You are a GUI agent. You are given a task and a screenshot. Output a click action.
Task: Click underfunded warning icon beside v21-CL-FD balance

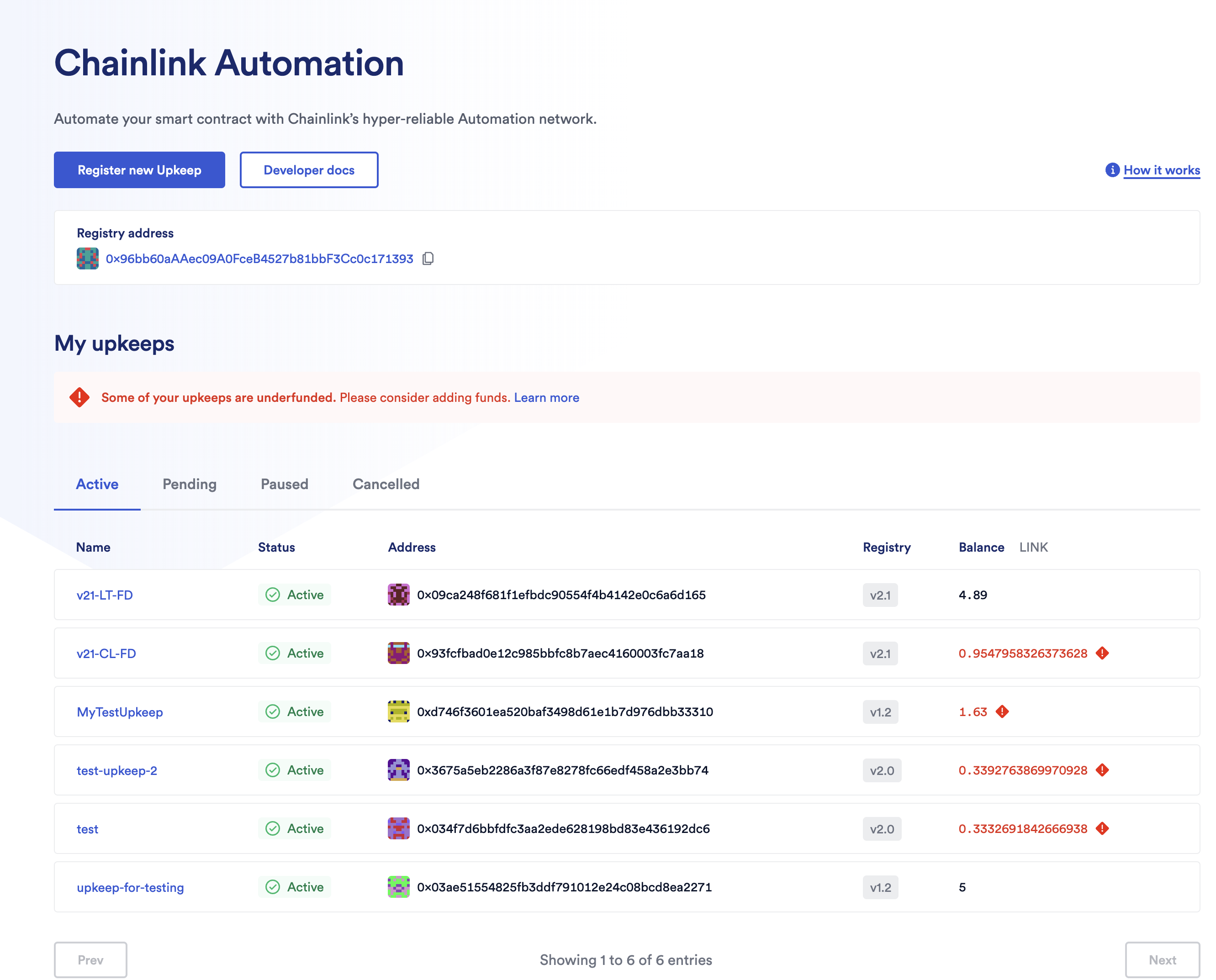click(1102, 653)
